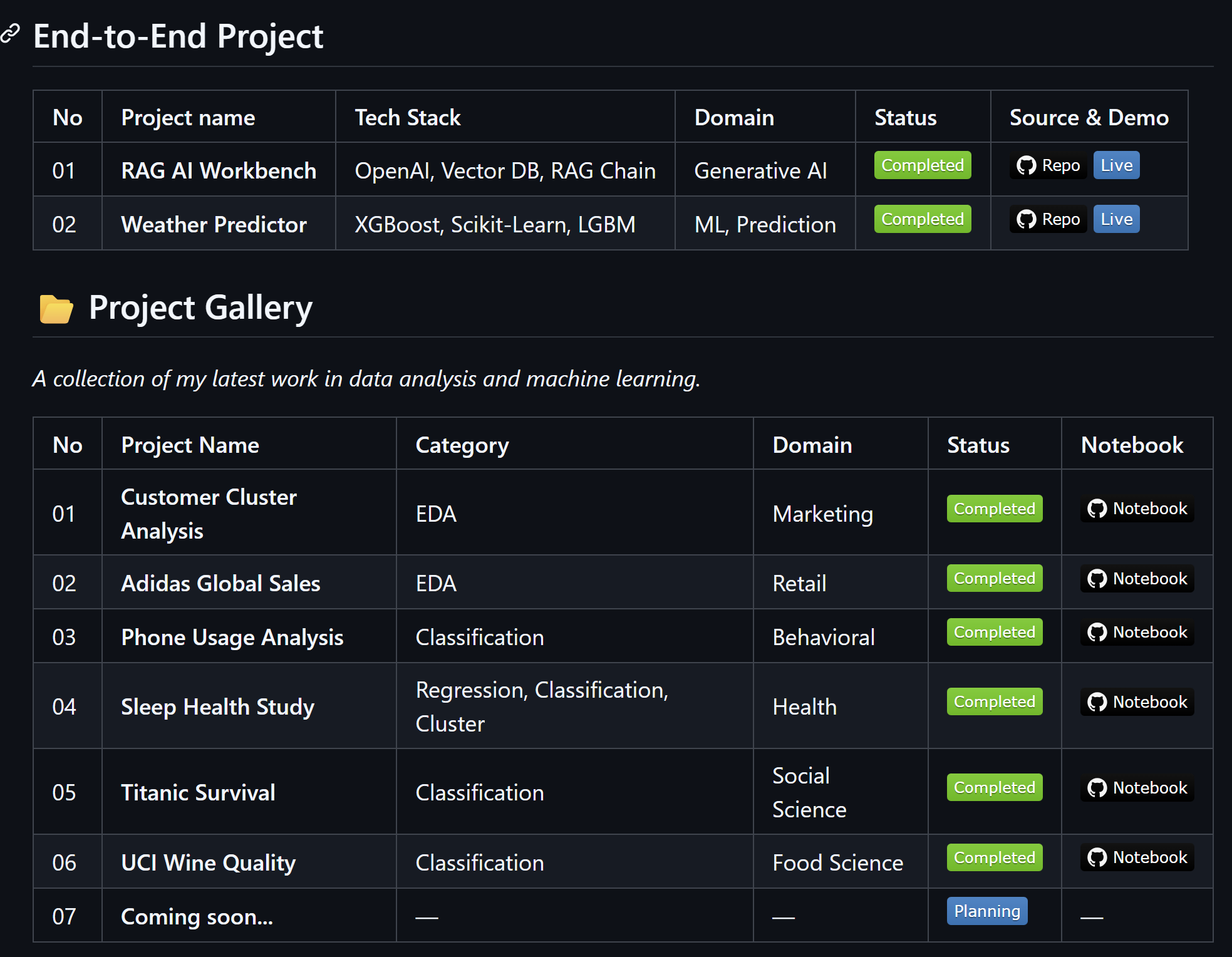Open the Live demo for Weather Predictor
Image resolution: width=1232 pixels, height=957 pixels.
click(x=1116, y=219)
